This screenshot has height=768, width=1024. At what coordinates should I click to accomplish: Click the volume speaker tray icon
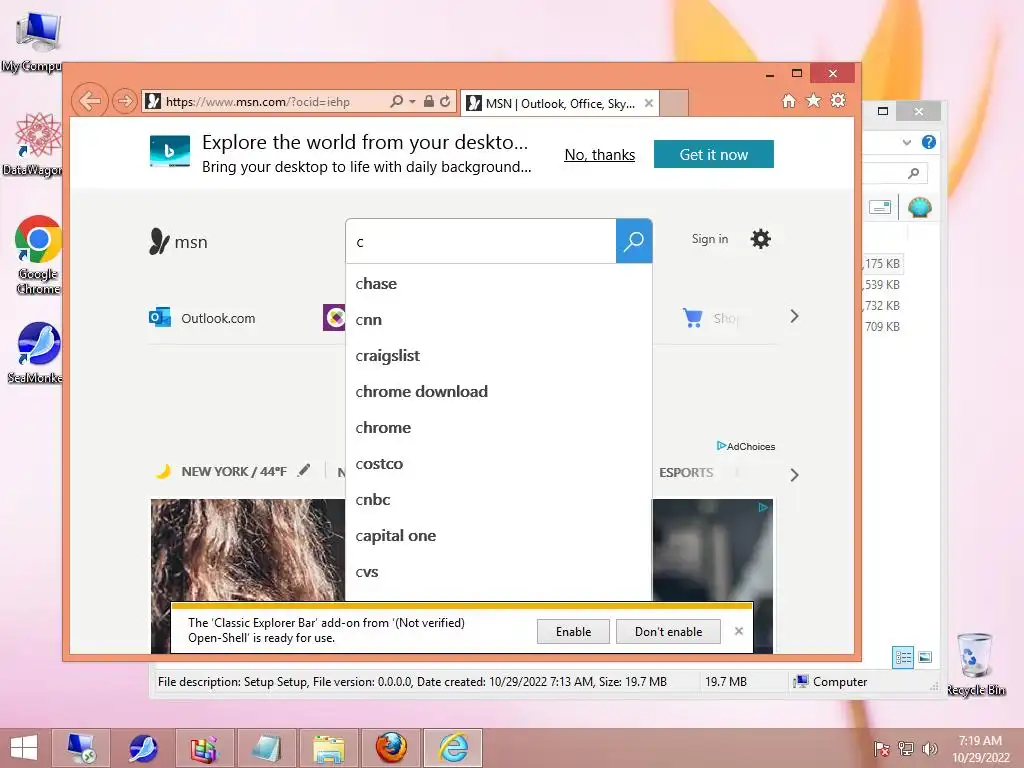click(x=929, y=748)
